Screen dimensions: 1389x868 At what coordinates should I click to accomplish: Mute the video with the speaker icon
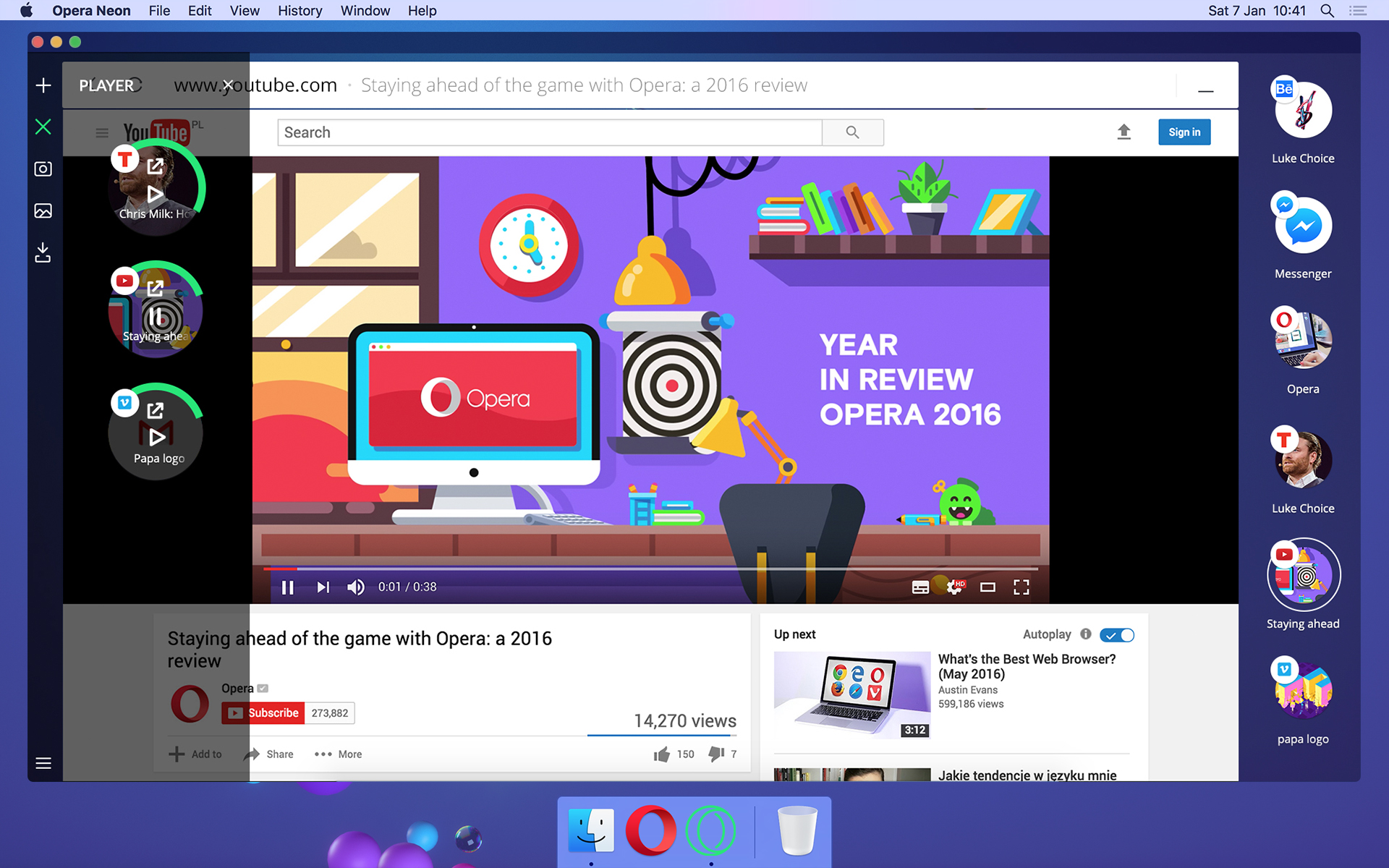click(356, 587)
